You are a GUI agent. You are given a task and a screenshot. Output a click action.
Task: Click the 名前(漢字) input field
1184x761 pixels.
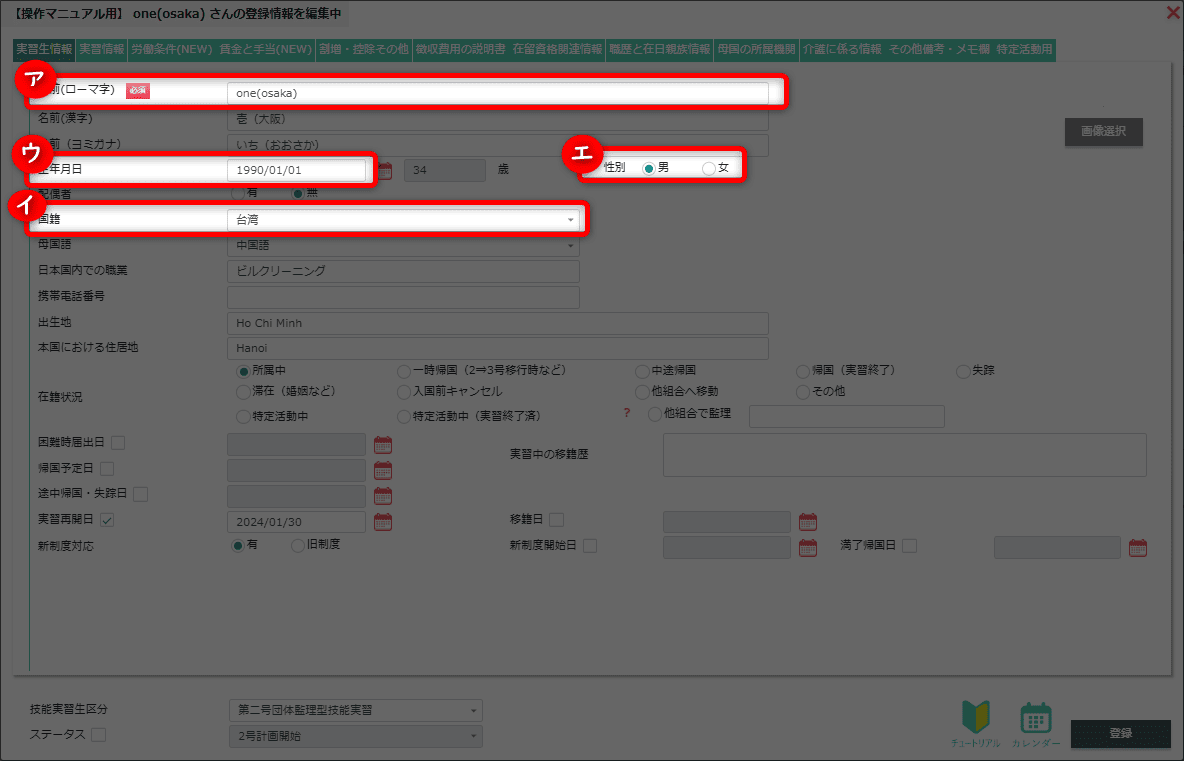coord(498,119)
